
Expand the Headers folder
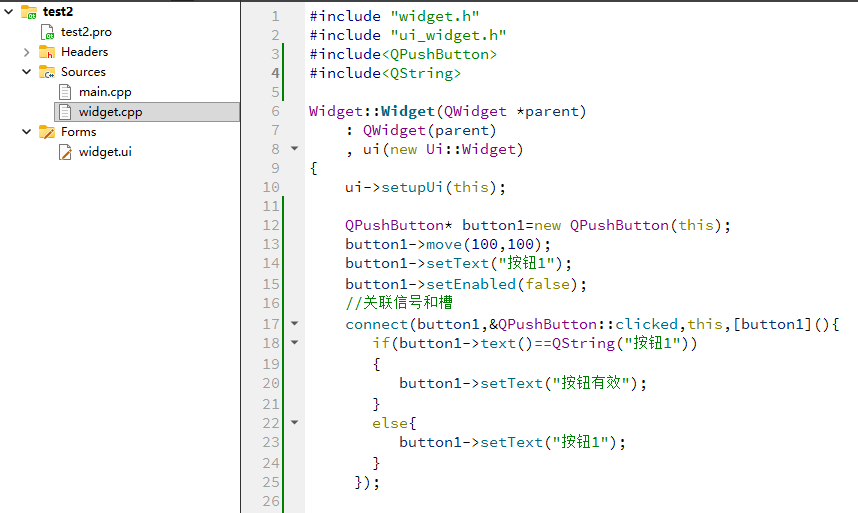[26, 53]
